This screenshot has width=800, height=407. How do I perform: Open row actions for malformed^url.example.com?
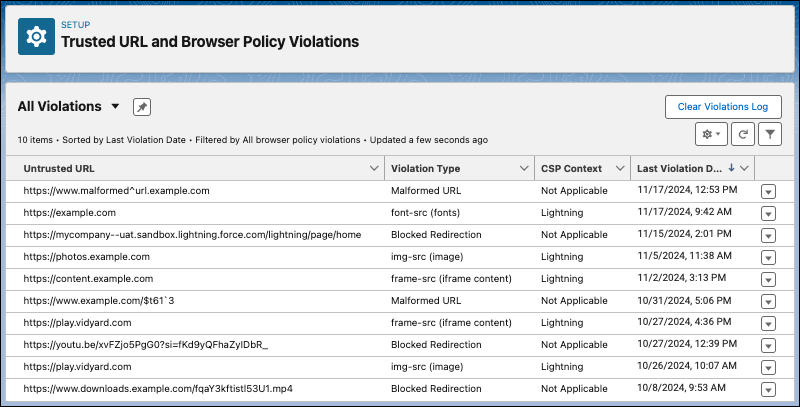pyautogui.click(x=768, y=191)
